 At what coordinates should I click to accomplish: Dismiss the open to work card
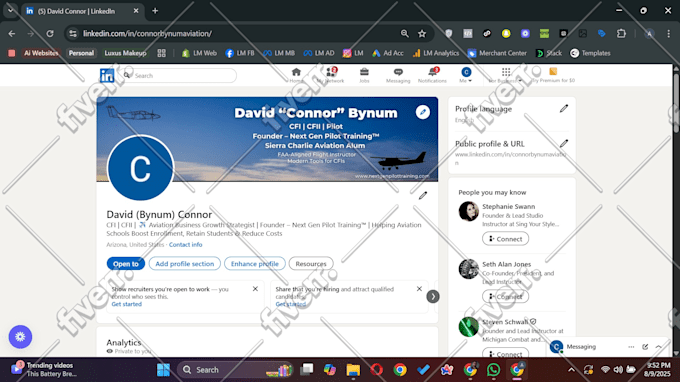click(x=255, y=289)
